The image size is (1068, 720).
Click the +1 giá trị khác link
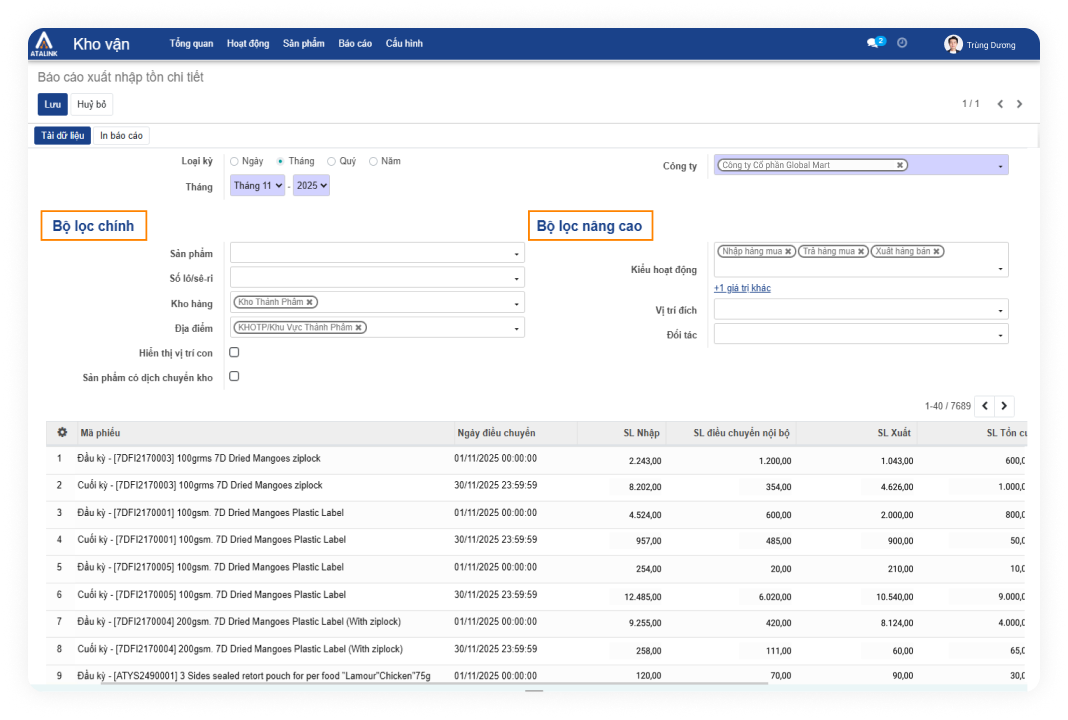pos(742,289)
